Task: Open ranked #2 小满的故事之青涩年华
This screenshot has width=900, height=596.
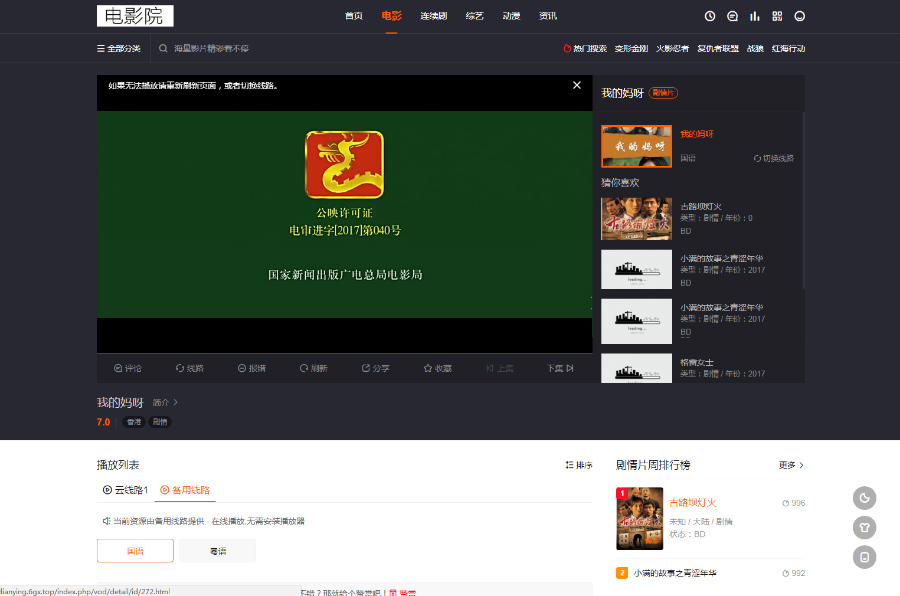Action: pyautogui.click(x=675, y=573)
